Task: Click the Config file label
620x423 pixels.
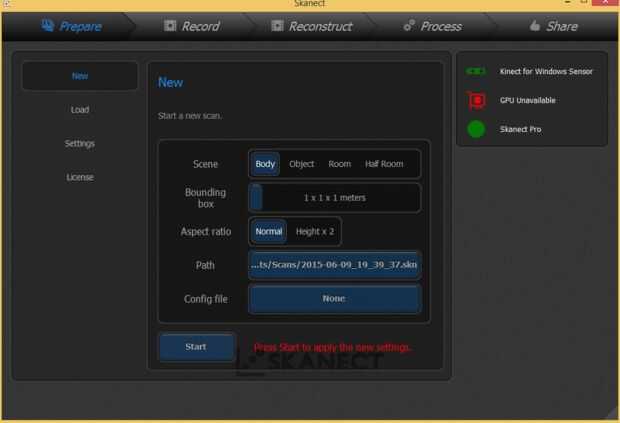Action: 206,299
